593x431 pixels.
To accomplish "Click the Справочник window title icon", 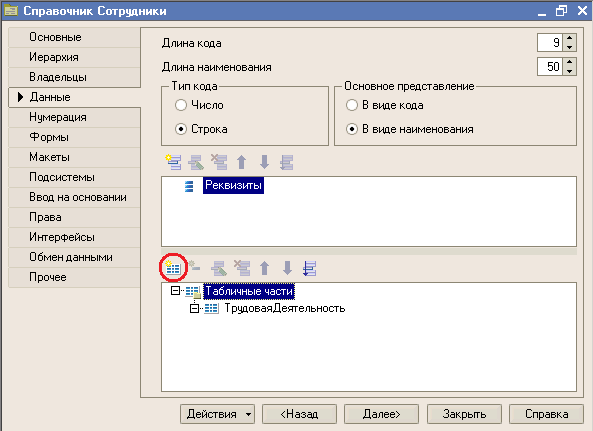I will click(x=11, y=11).
